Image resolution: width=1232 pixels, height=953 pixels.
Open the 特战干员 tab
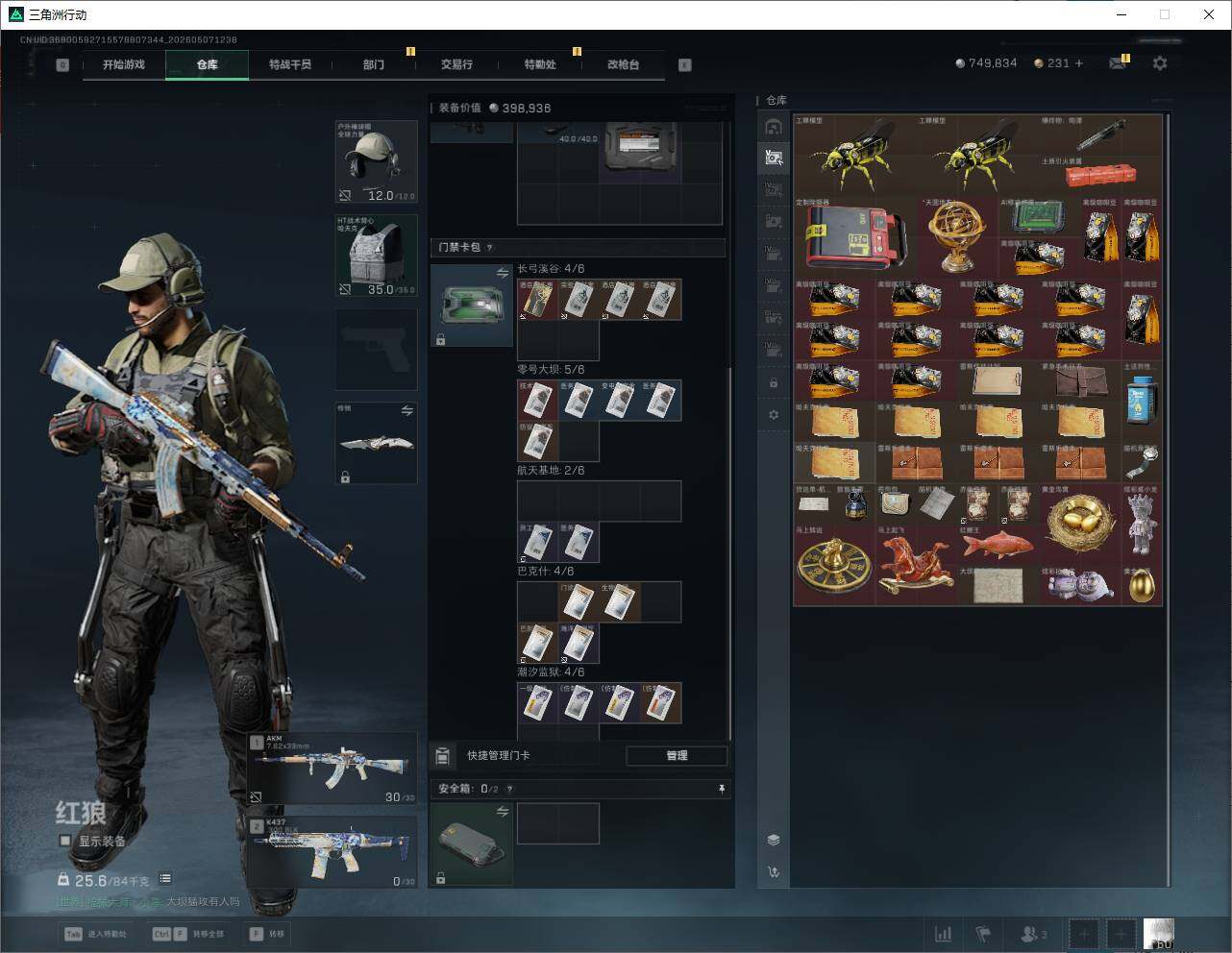(290, 64)
